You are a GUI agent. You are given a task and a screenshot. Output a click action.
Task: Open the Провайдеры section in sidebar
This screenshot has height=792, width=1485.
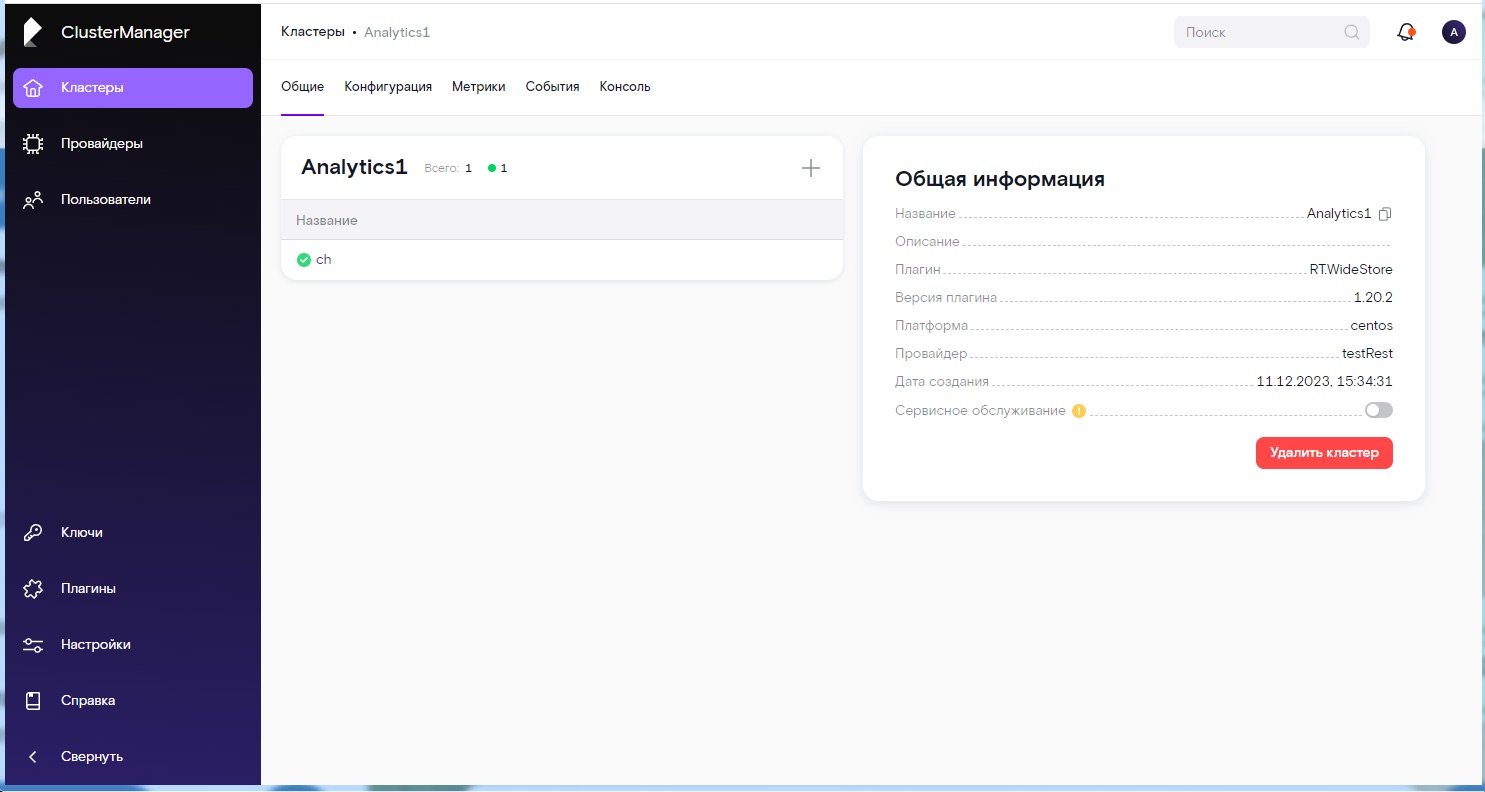133,143
